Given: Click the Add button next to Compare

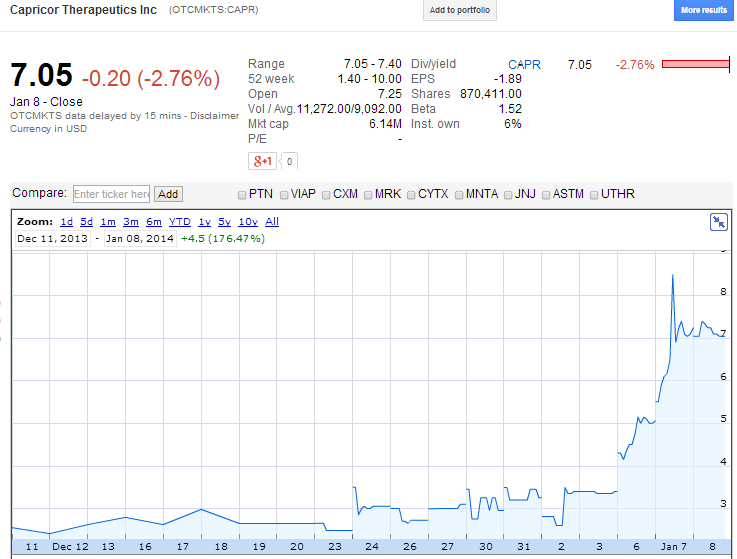Looking at the screenshot, I should 168,194.
